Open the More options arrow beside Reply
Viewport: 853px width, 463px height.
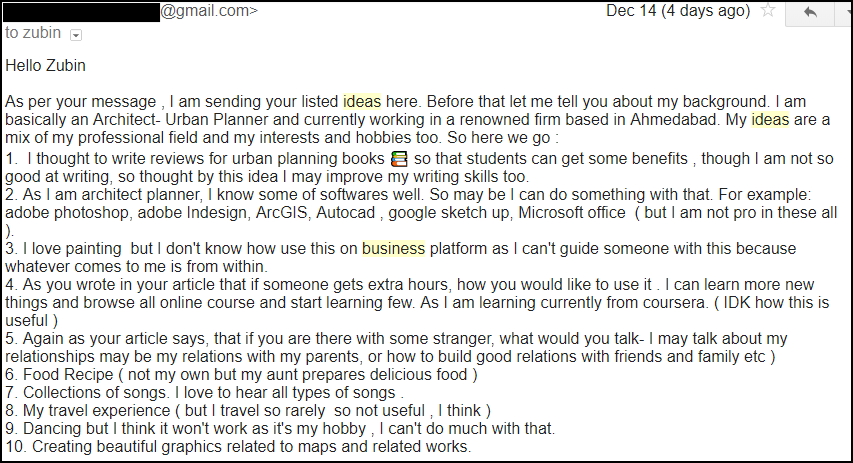click(843, 13)
